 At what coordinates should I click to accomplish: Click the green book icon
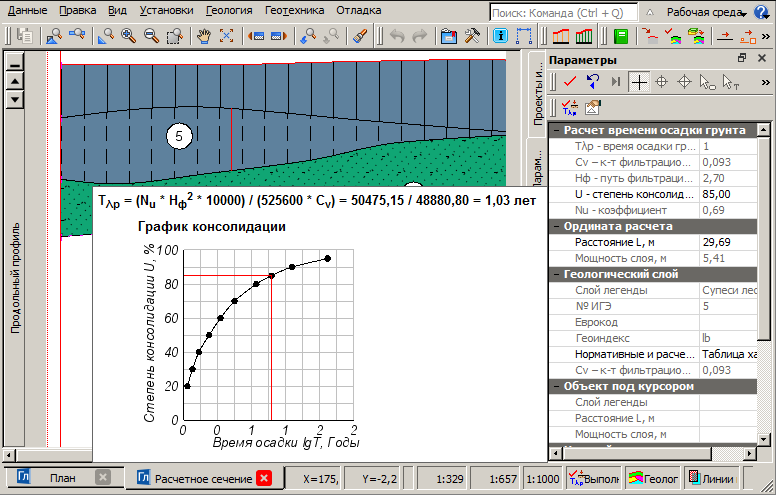[622, 35]
